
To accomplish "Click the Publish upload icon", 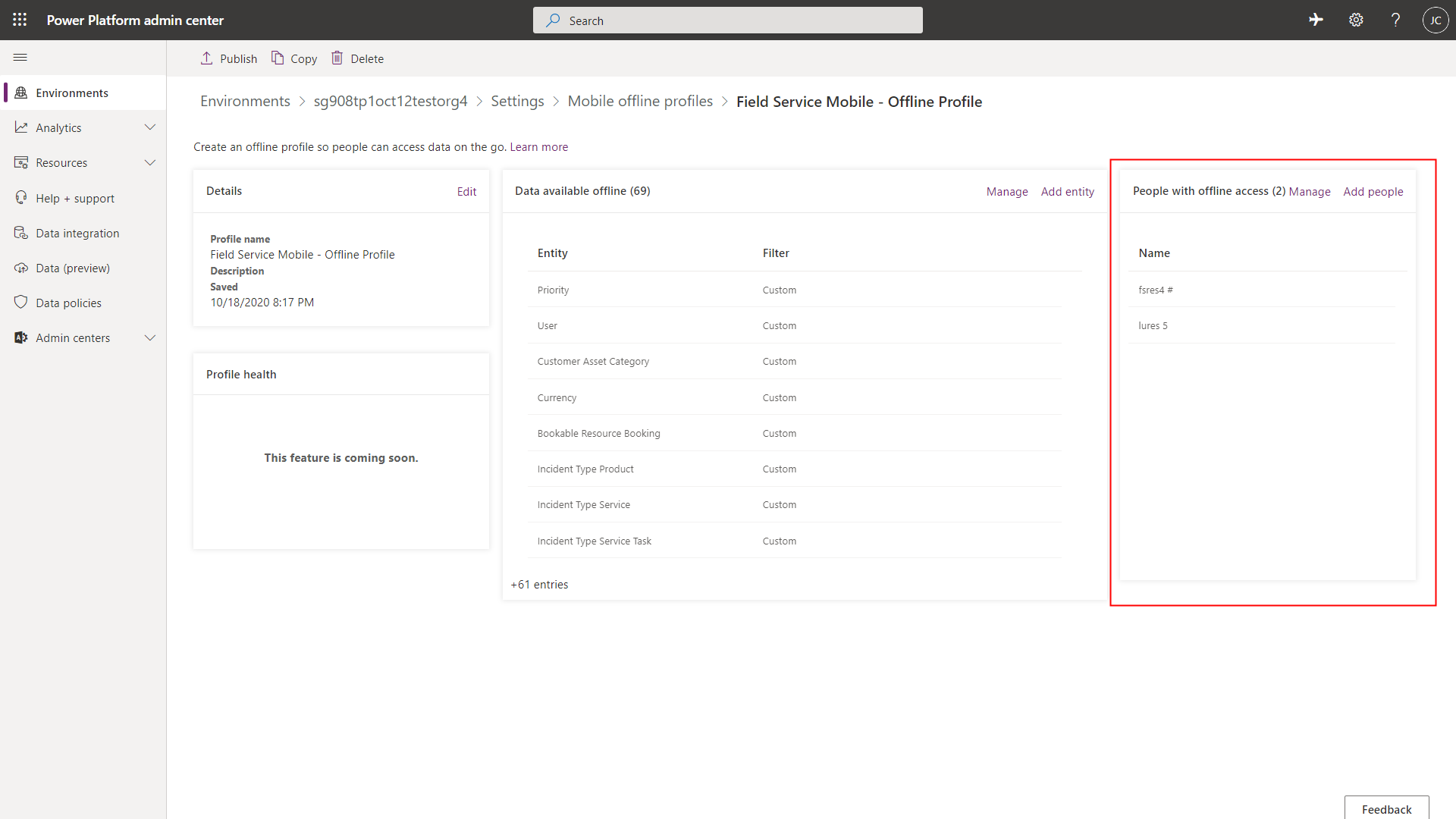I will coord(206,58).
